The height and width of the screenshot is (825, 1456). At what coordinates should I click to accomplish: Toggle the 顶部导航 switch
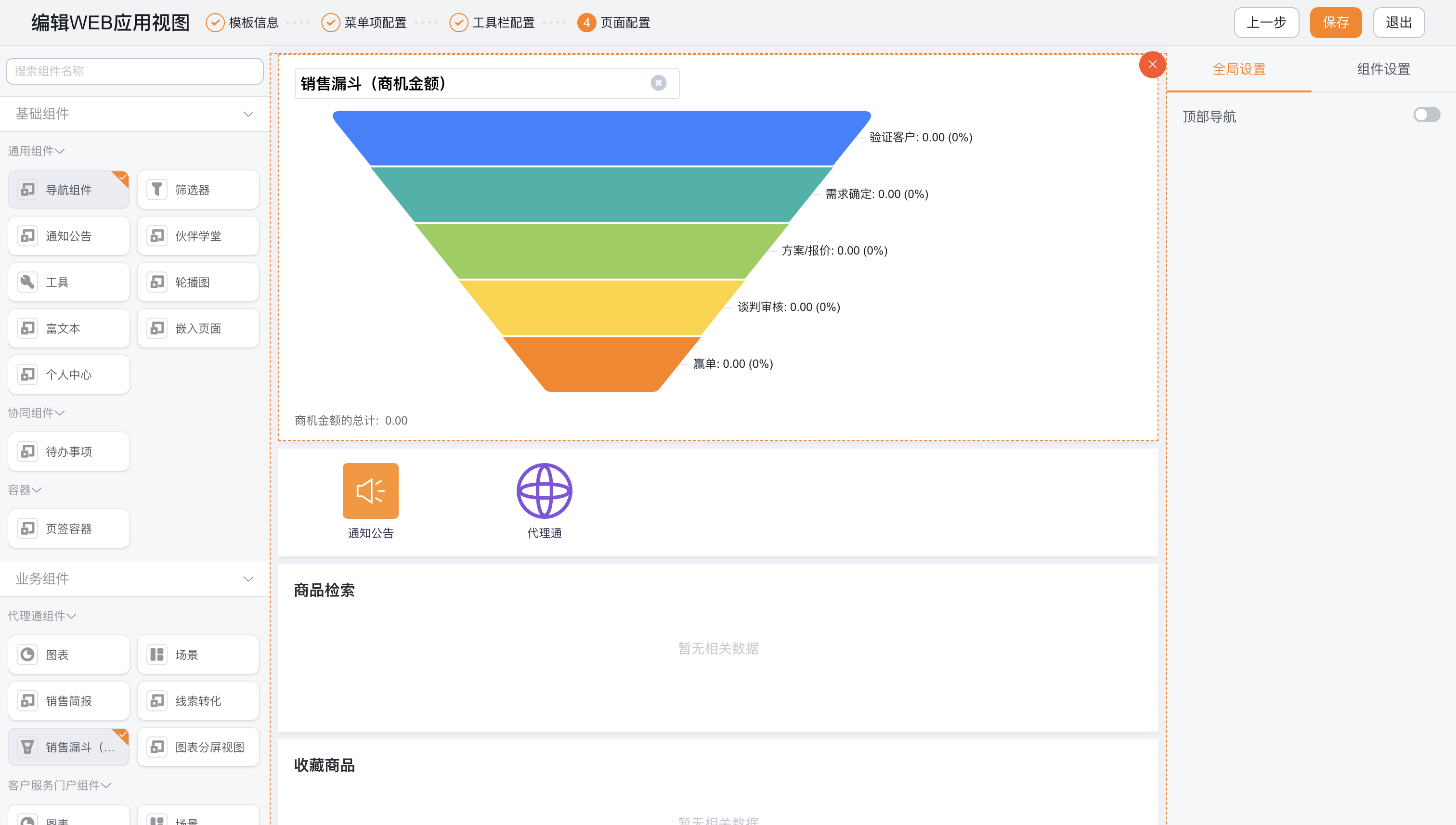[1427, 115]
